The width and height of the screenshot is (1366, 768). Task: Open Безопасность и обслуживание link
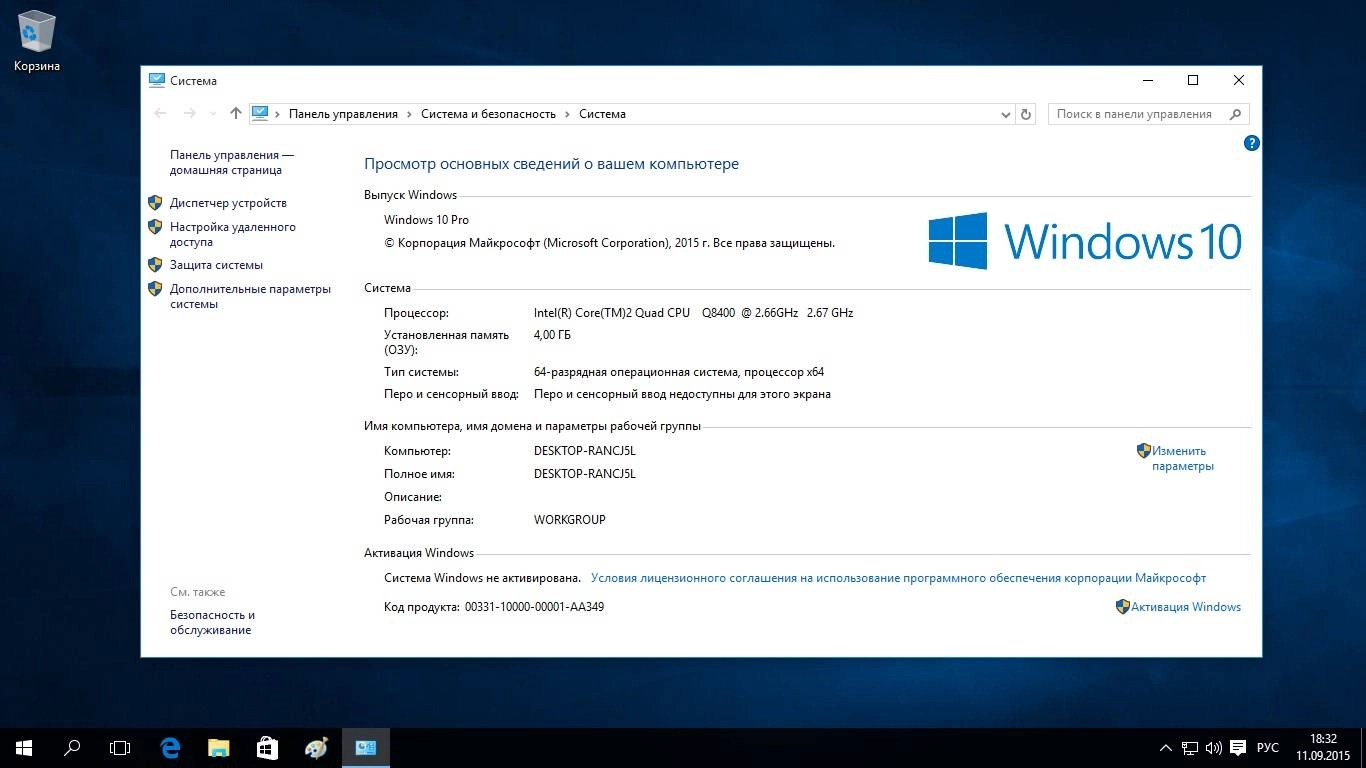212,622
